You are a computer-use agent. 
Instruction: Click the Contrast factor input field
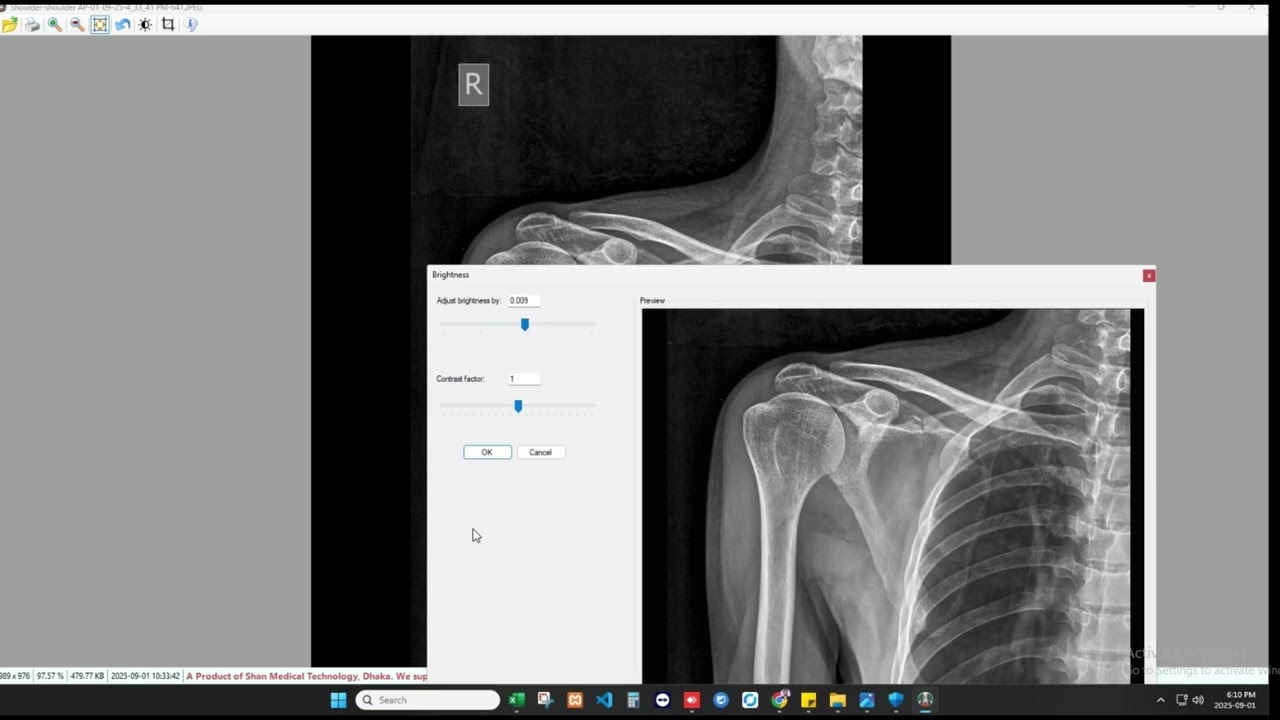[524, 379]
